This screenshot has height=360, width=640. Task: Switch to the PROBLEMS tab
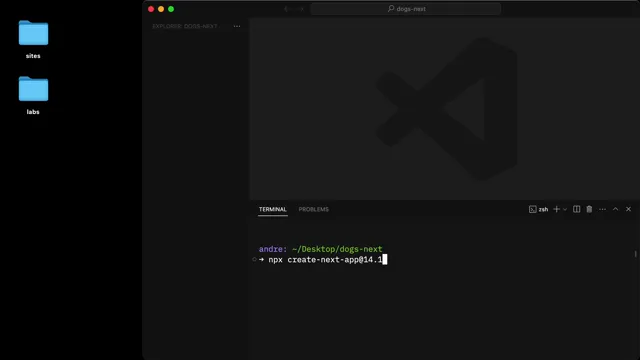[x=313, y=209]
